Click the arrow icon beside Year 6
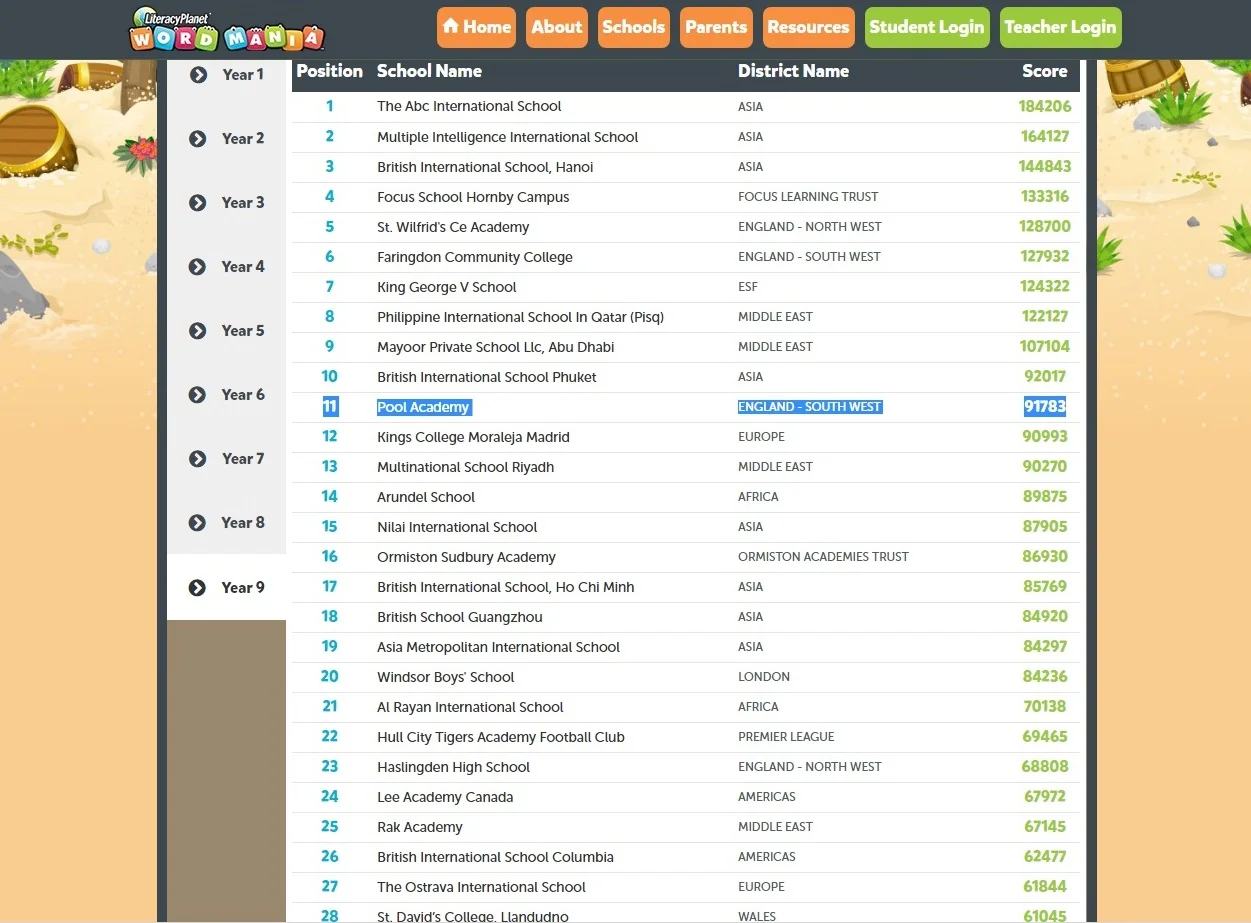 (198, 394)
